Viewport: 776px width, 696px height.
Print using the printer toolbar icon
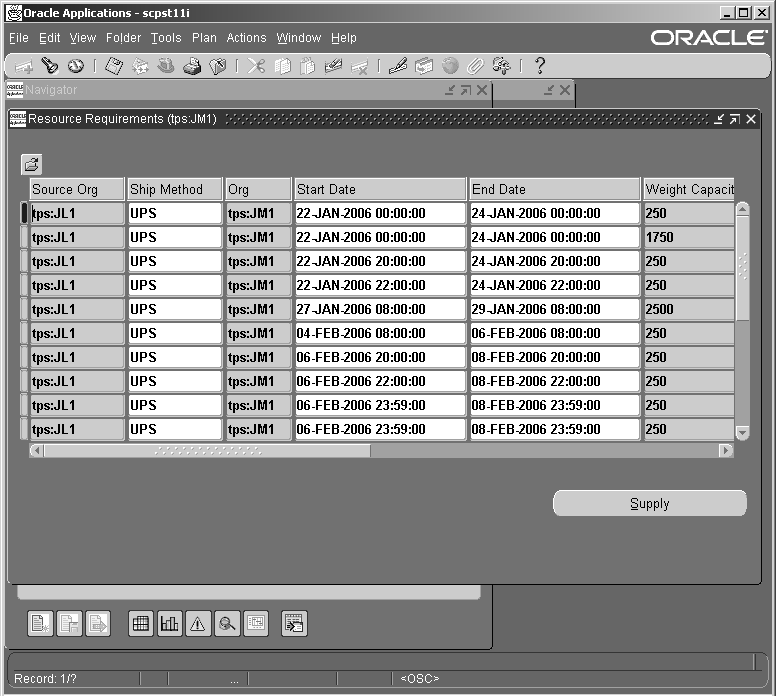192,66
